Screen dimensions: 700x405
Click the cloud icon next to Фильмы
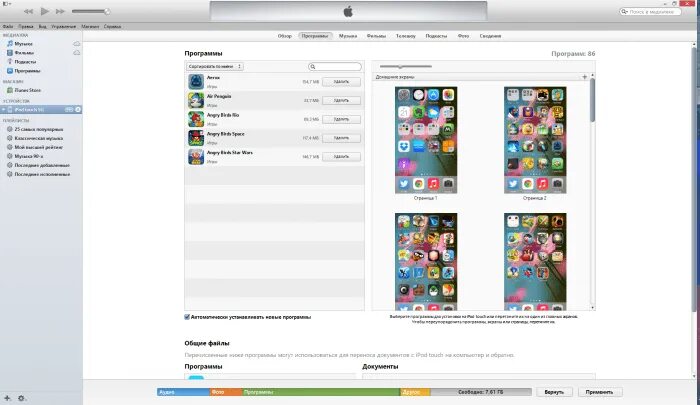[x=77, y=53]
